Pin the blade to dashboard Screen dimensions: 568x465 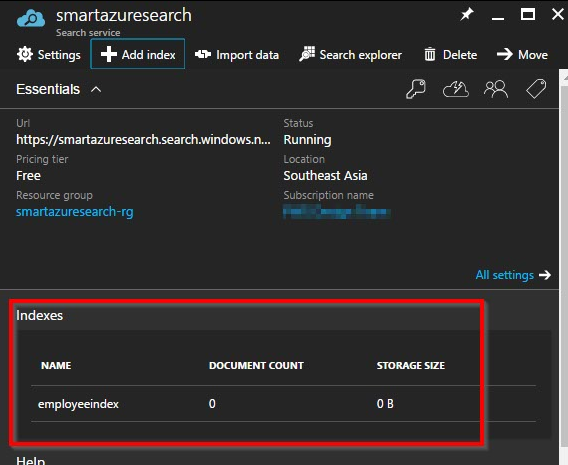(467, 14)
